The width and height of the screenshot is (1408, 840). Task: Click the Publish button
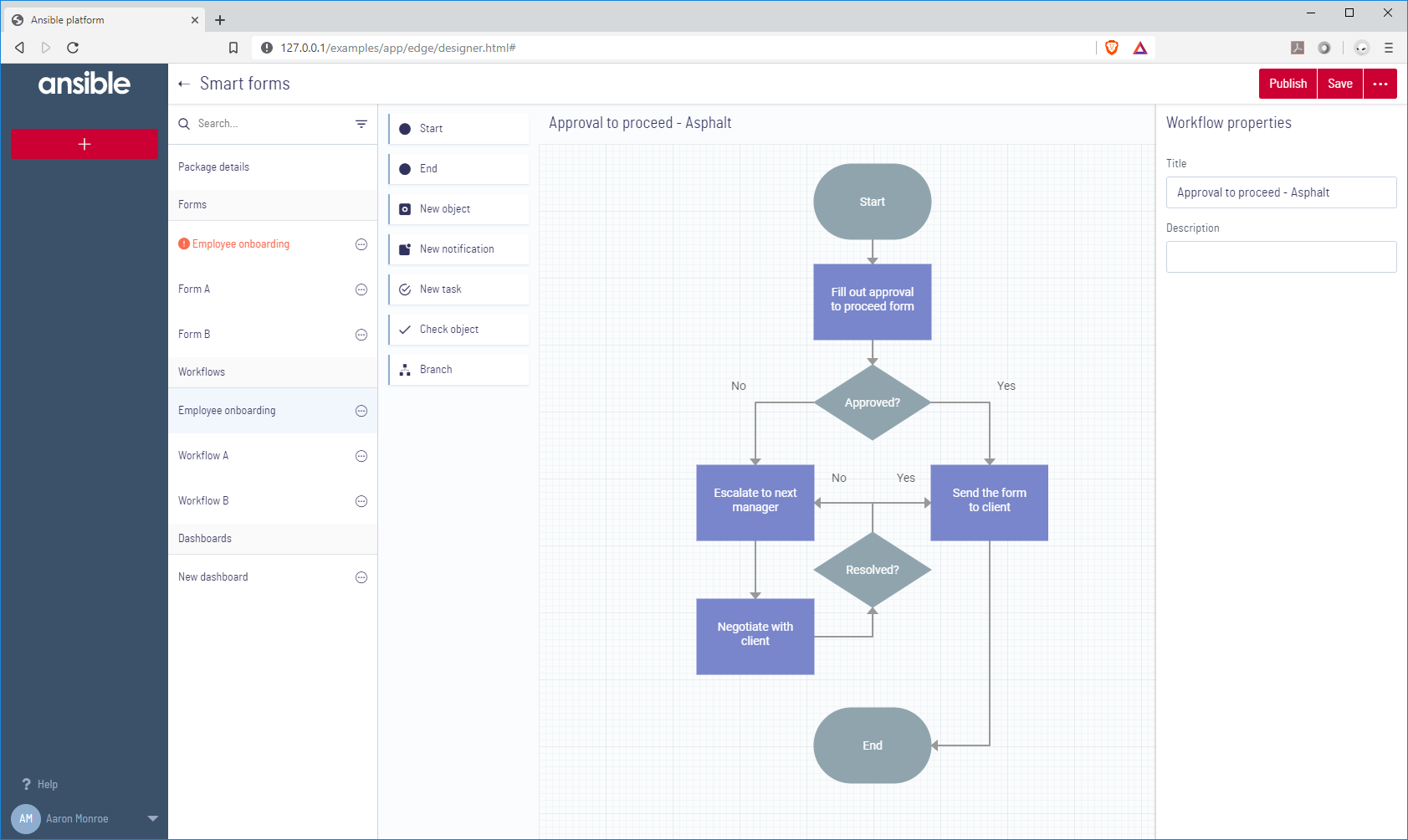click(1288, 84)
